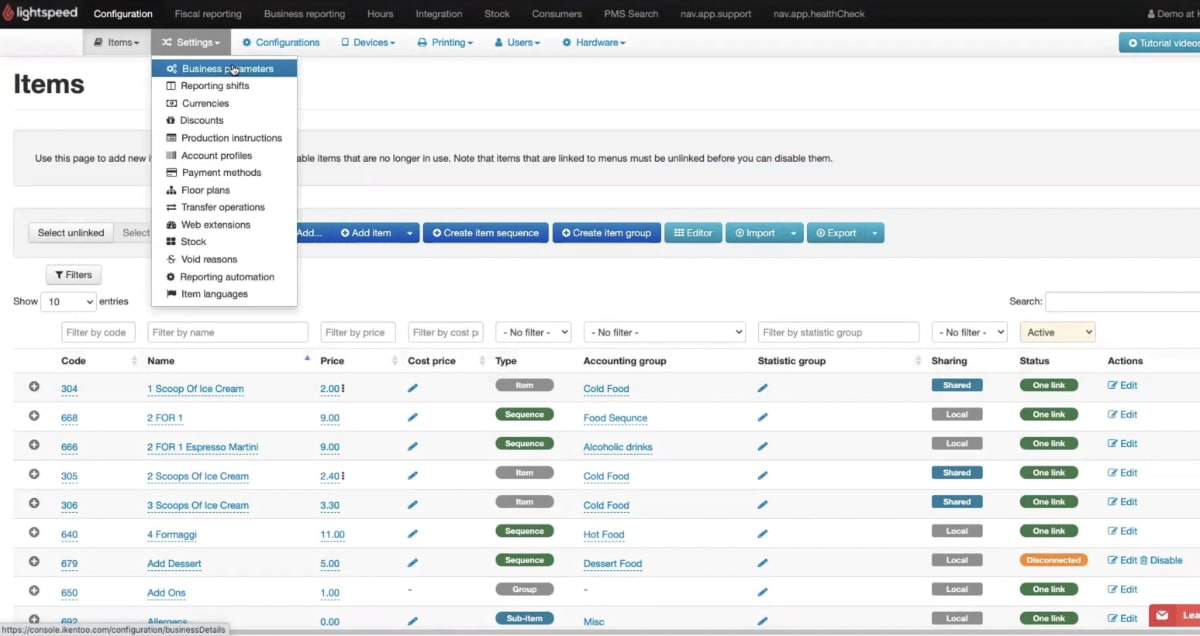Open the Export button arrow dropdown
This screenshot has width=1200, height=636.
pos(875,233)
